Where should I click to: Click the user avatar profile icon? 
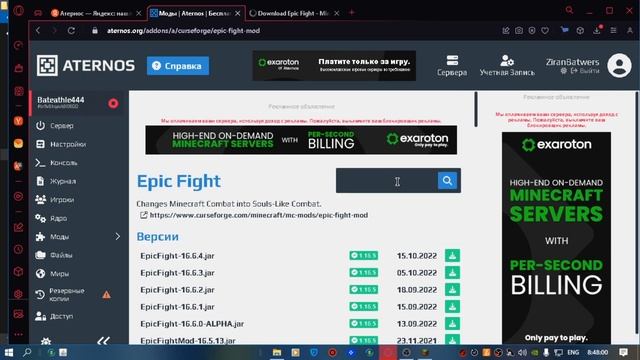[619, 65]
